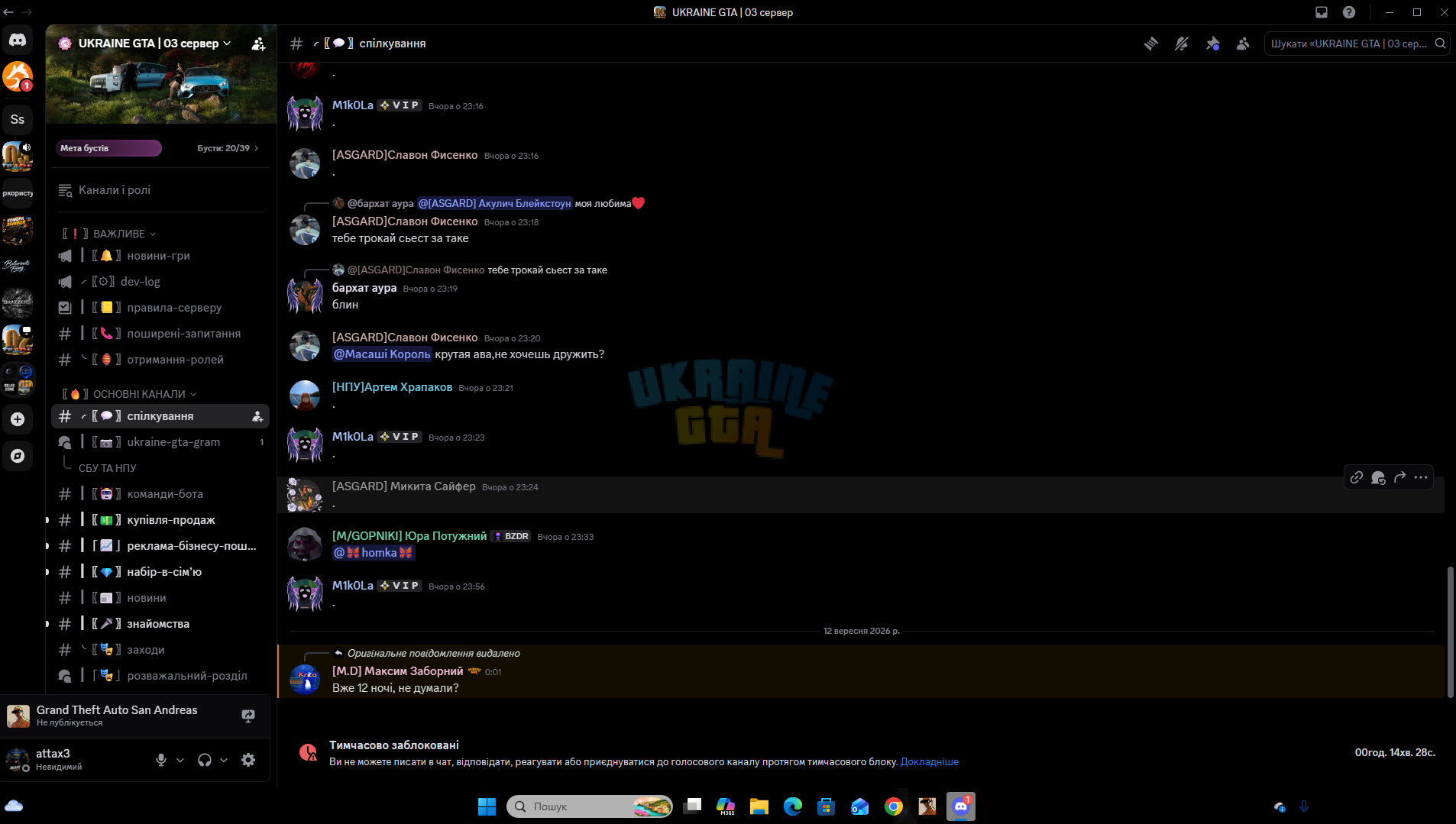Screen dimensions: 1456x824
Task: Open команди-бота channel
Action: tap(160, 494)
